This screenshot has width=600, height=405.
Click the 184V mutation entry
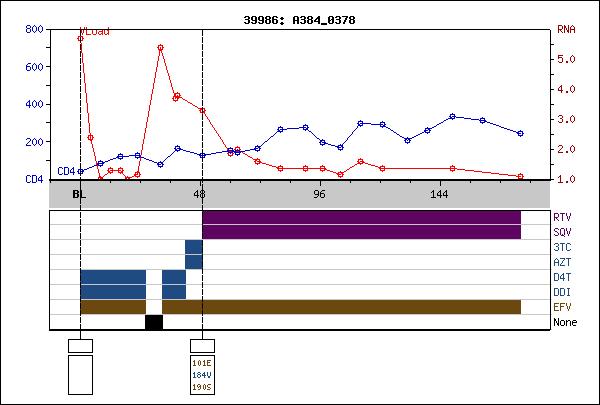201,375
